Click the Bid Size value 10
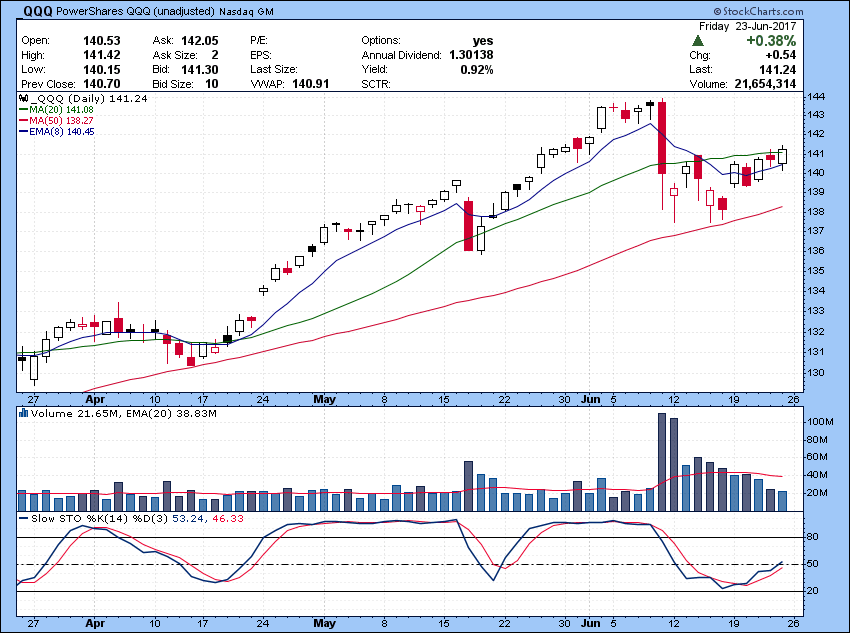Screen dimensions: 850x633 pyautogui.click(x=212, y=84)
